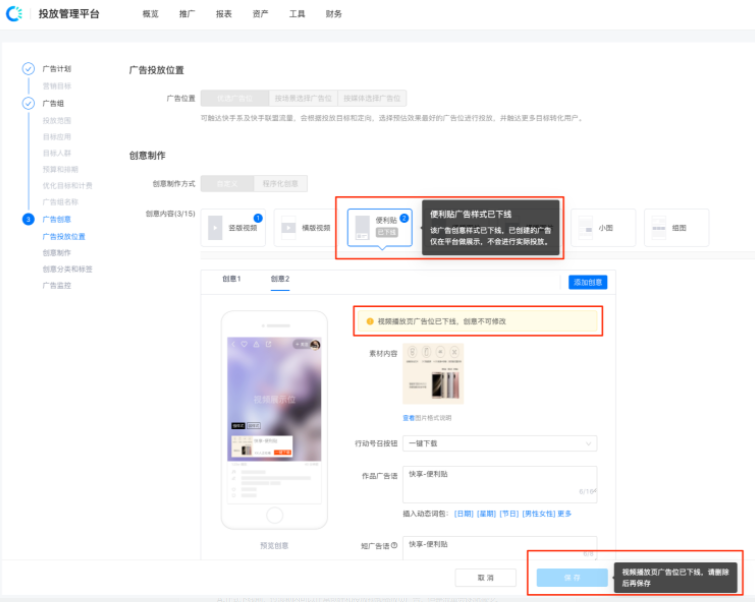The width and height of the screenshot is (755, 602).
Task: Click the 组图 layout icon
Action: point(659,228)
